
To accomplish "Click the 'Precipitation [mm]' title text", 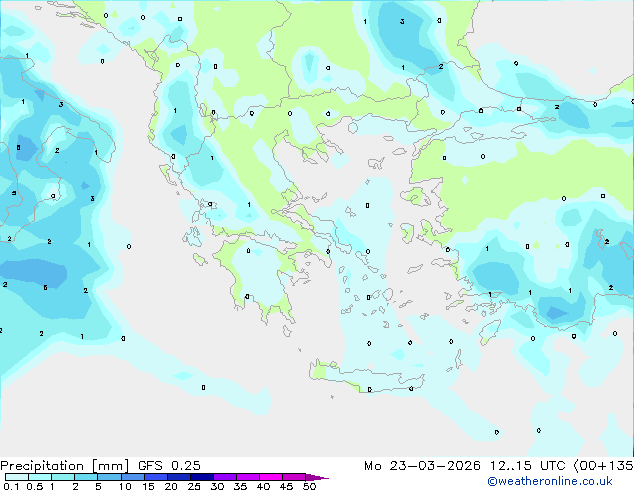I will (65, 466).
